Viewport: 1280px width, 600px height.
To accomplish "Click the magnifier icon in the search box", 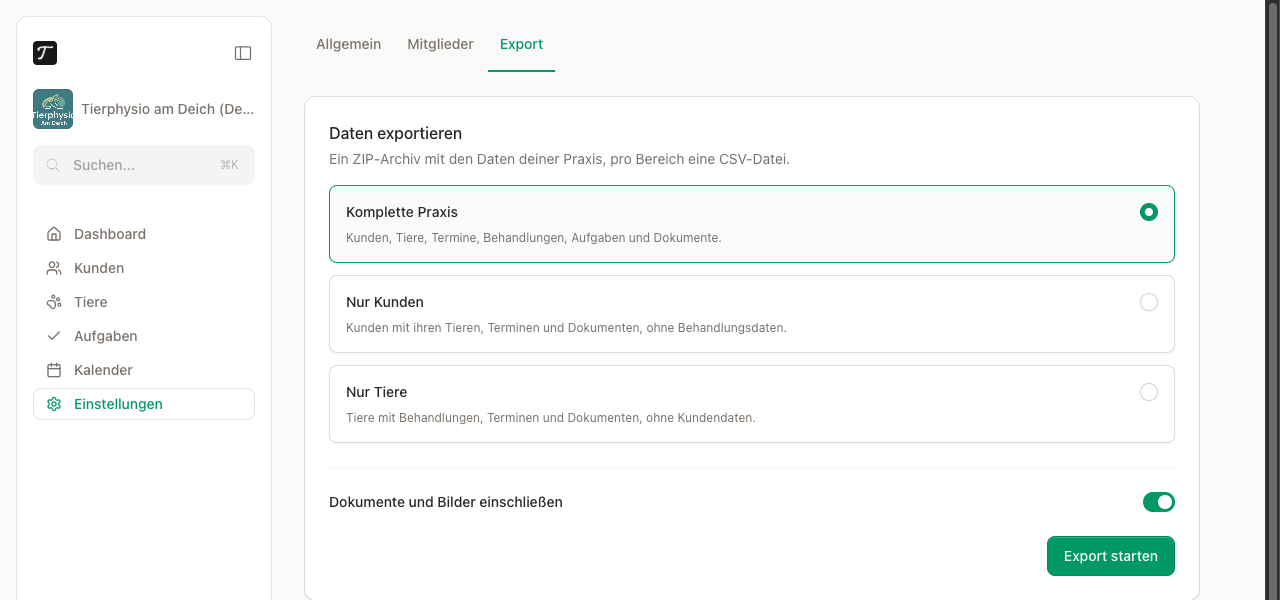I will click(54, 165).
